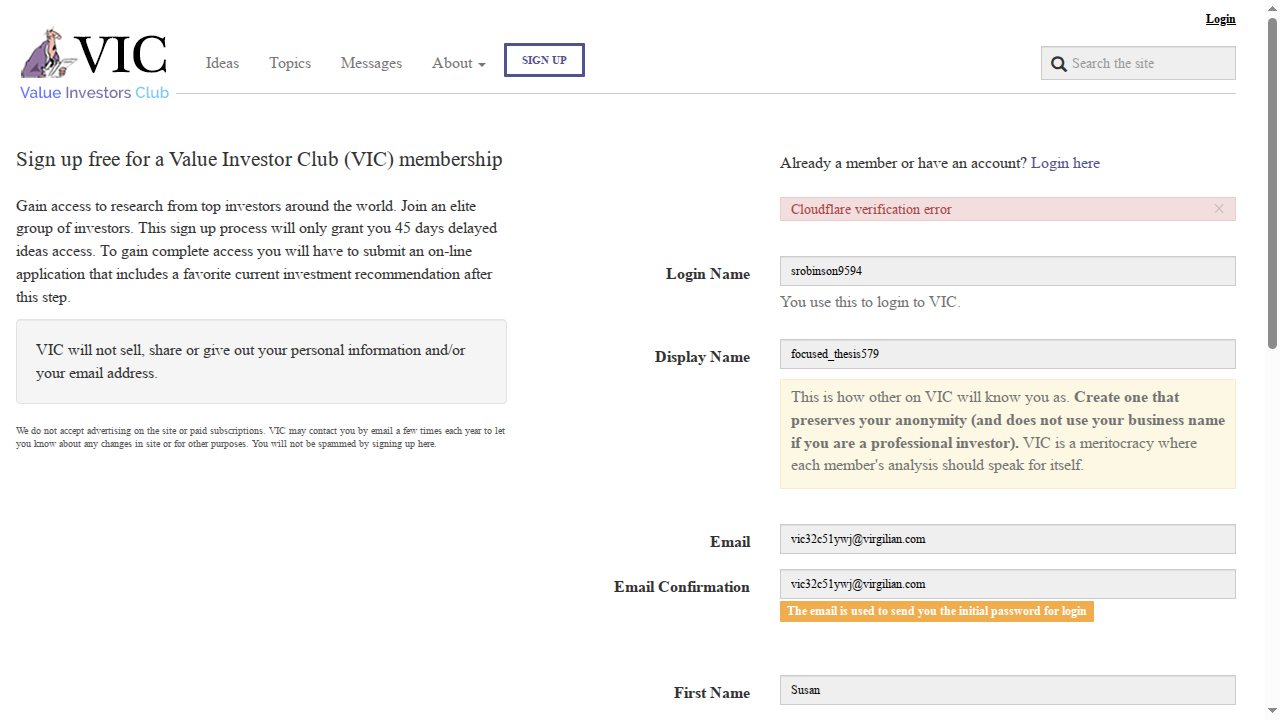Click the Login link at top right
Screen dimensions: 1280x720
pos(1220,19)
